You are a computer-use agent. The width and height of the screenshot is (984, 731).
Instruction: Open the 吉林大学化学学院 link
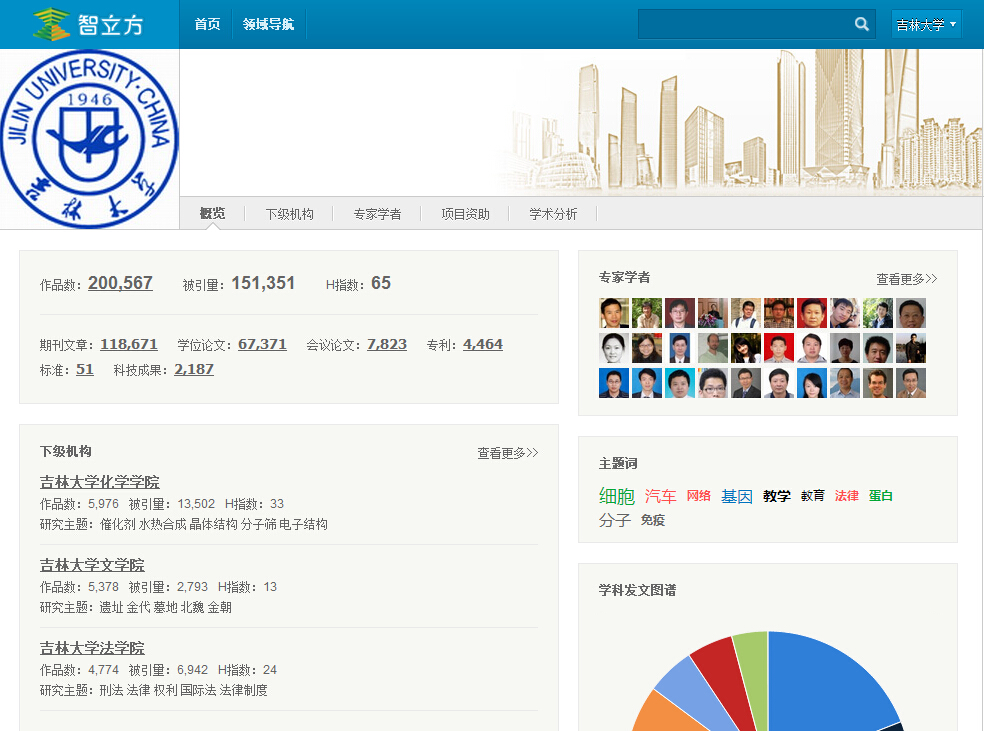point(99,482)
